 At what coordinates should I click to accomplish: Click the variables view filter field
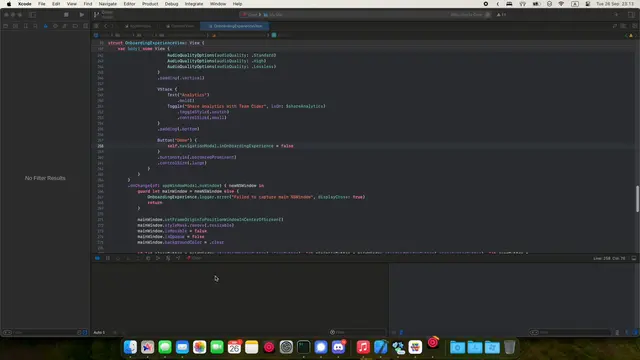coord(357,332)
